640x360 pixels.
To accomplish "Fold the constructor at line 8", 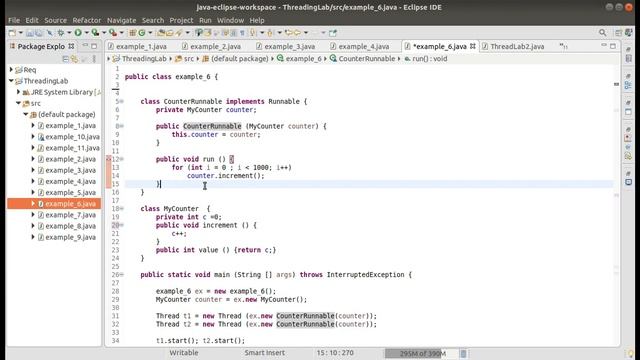I will pos(122,126).
